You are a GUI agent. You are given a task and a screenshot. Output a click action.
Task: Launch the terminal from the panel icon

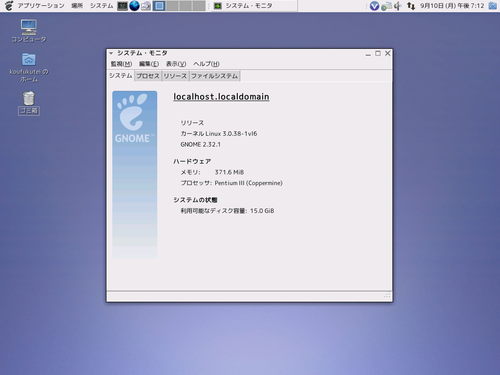click(x=122, y=6)
